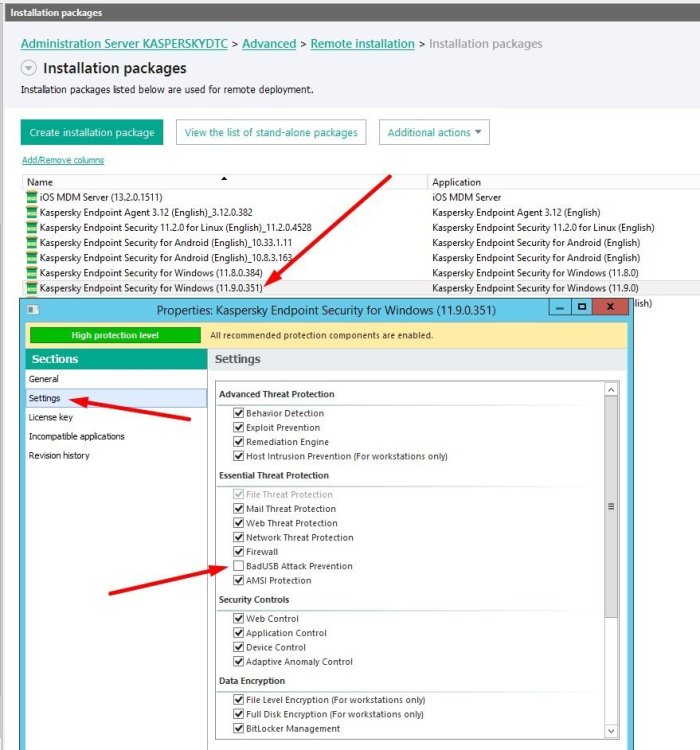Click the Windows 11.8.0.384 package icon

coord(32,273)
